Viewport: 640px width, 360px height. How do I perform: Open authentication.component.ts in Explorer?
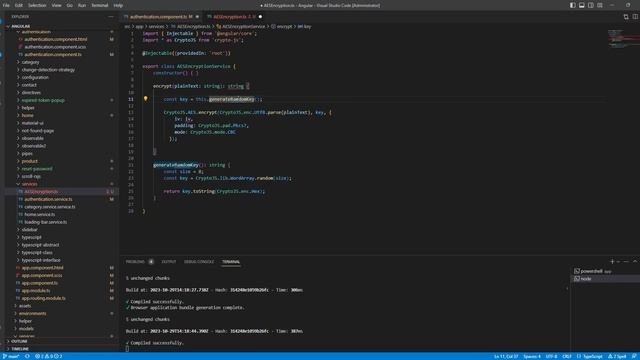(53, 54)
